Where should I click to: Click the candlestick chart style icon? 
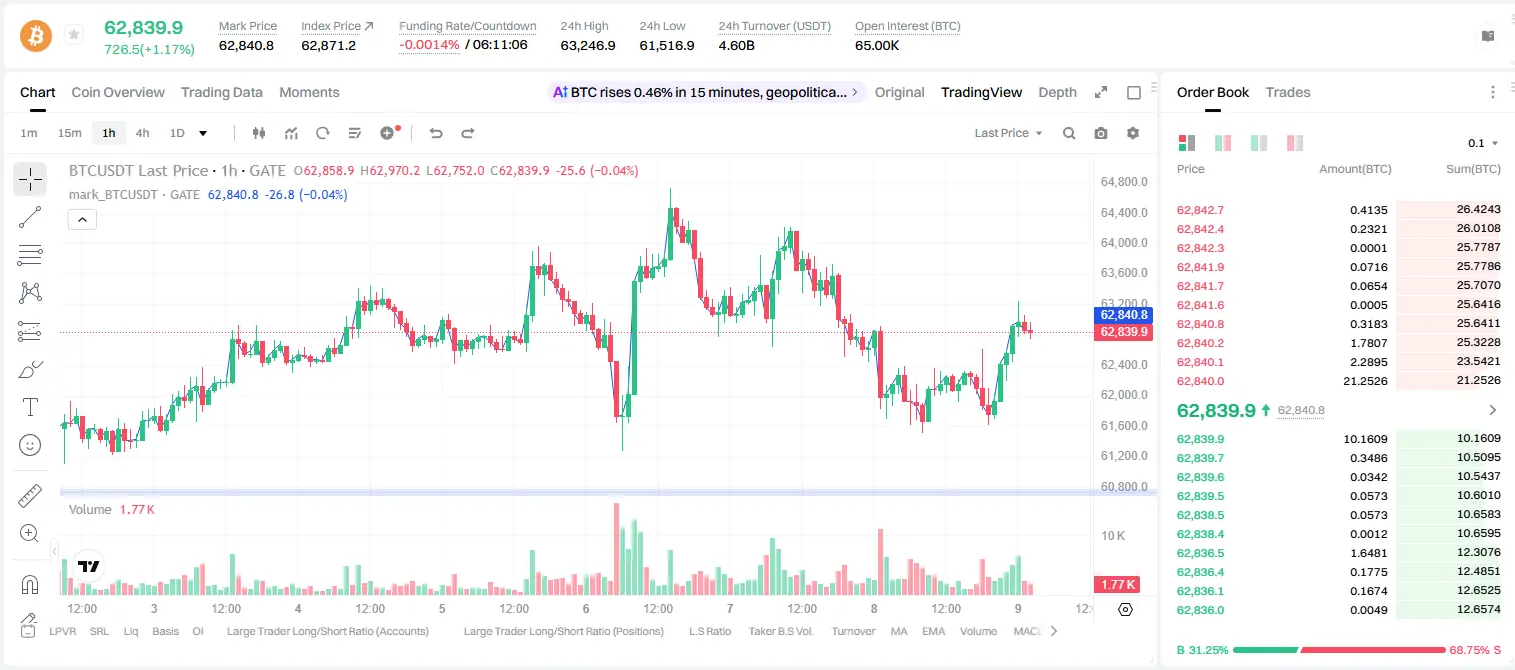click(x=260, y=133)
